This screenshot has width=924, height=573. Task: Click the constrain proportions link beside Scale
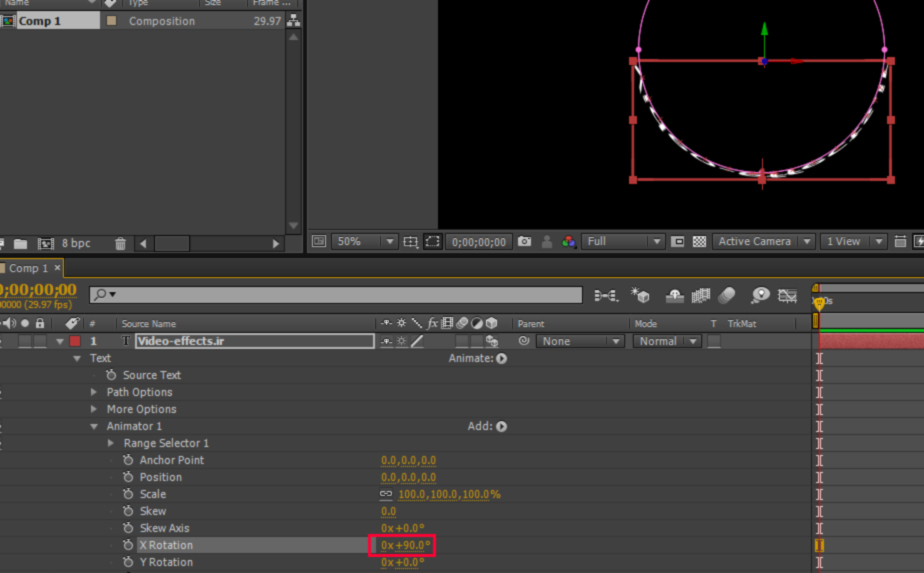pos(386,494)
